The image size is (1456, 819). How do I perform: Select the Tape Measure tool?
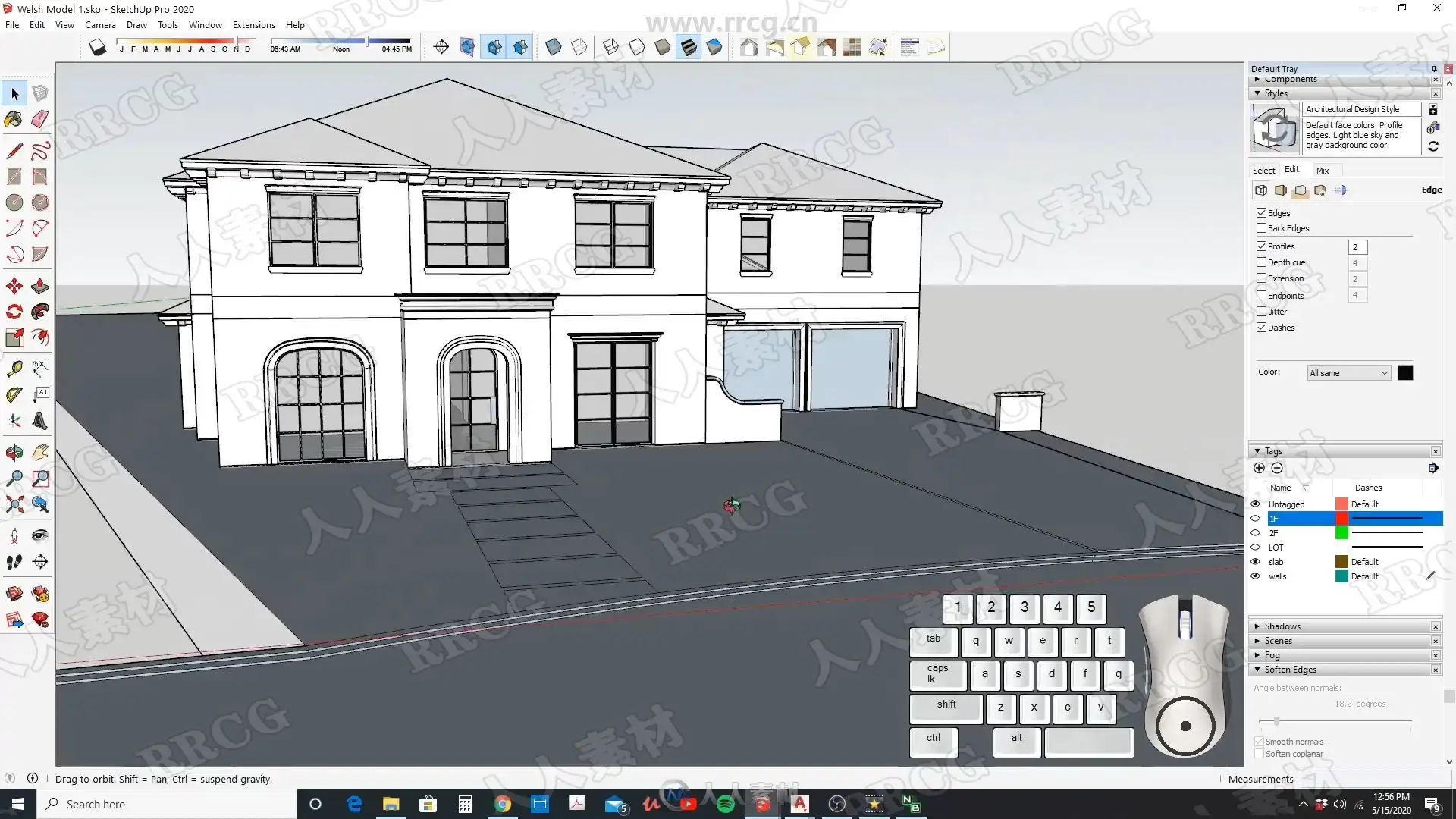point(14,369)
